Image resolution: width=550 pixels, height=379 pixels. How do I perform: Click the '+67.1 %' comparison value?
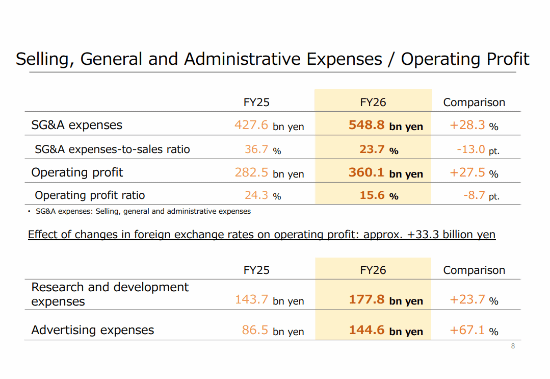pyautogui.click(x=474, y=331)
